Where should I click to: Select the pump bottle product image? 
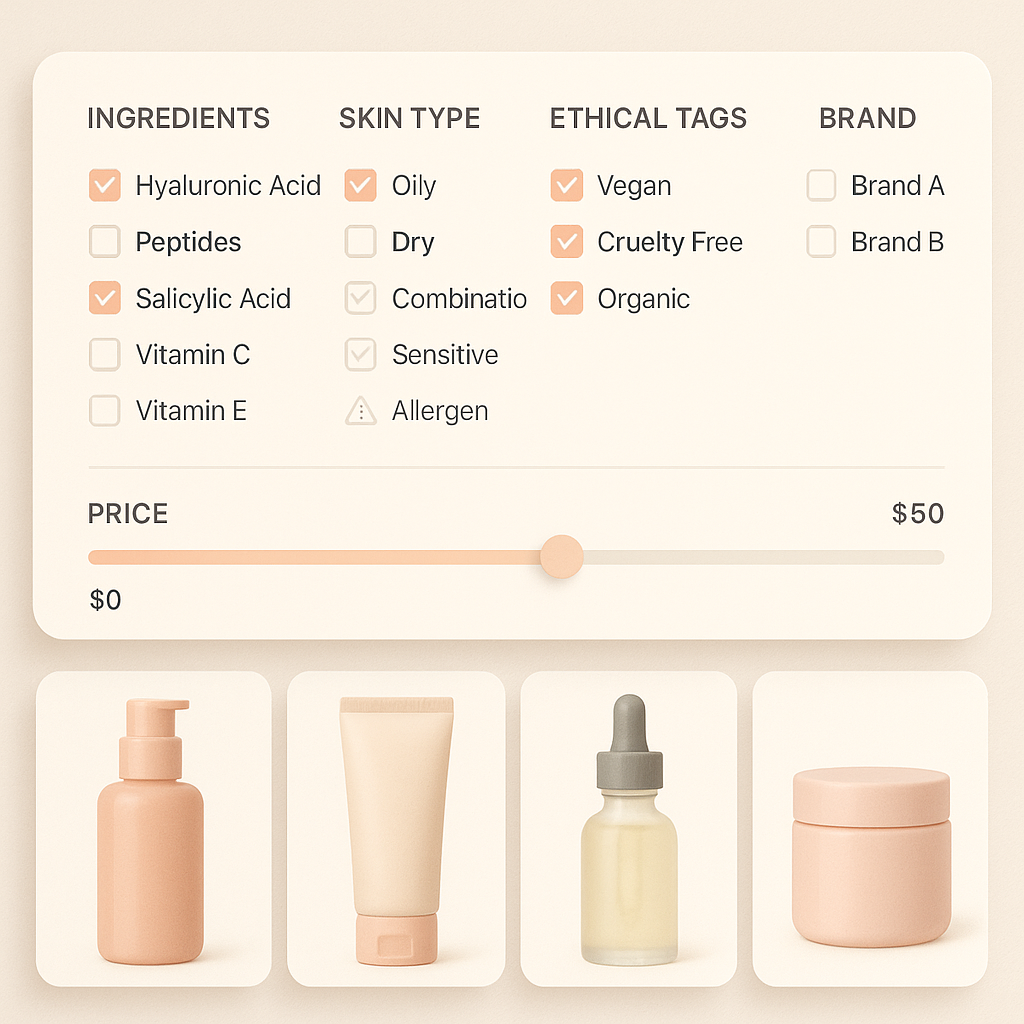click(153, 830)
